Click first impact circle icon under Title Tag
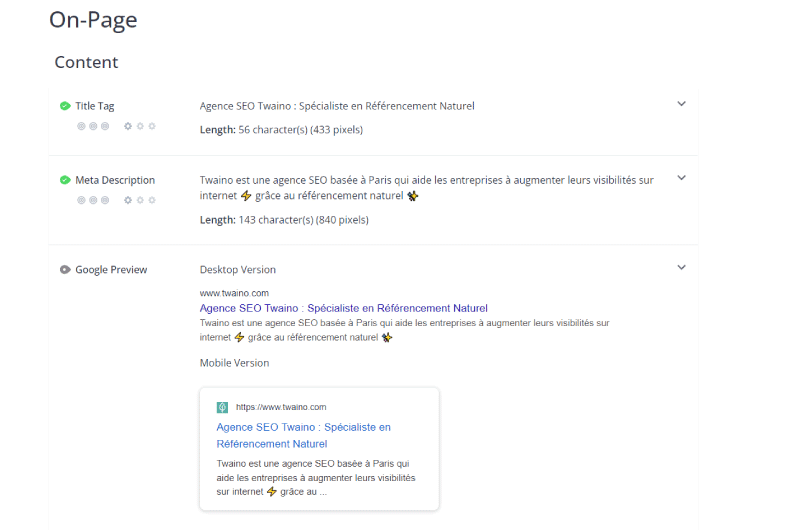 click(81, 126)
